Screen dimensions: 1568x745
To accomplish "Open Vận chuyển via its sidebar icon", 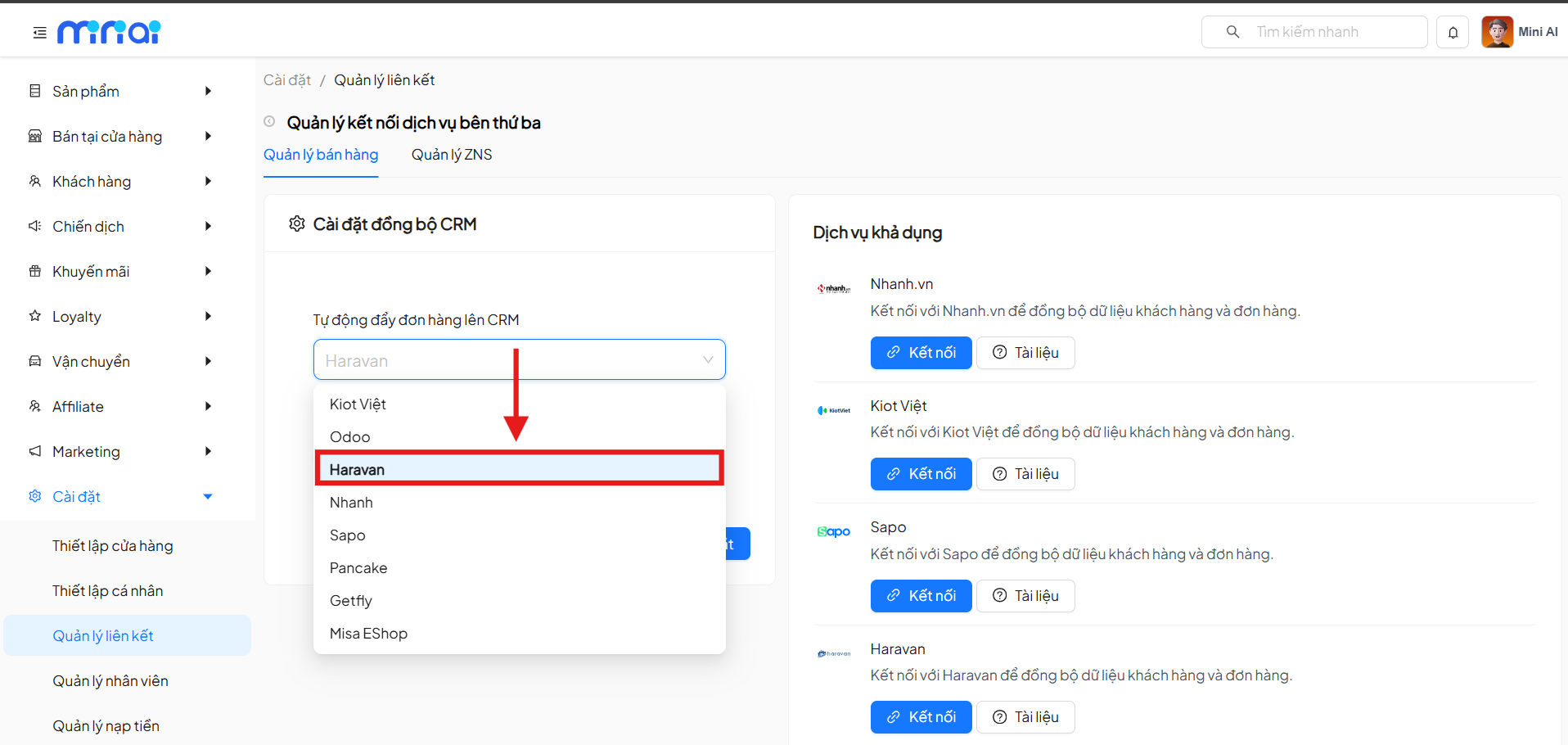I will pos(34,361).
